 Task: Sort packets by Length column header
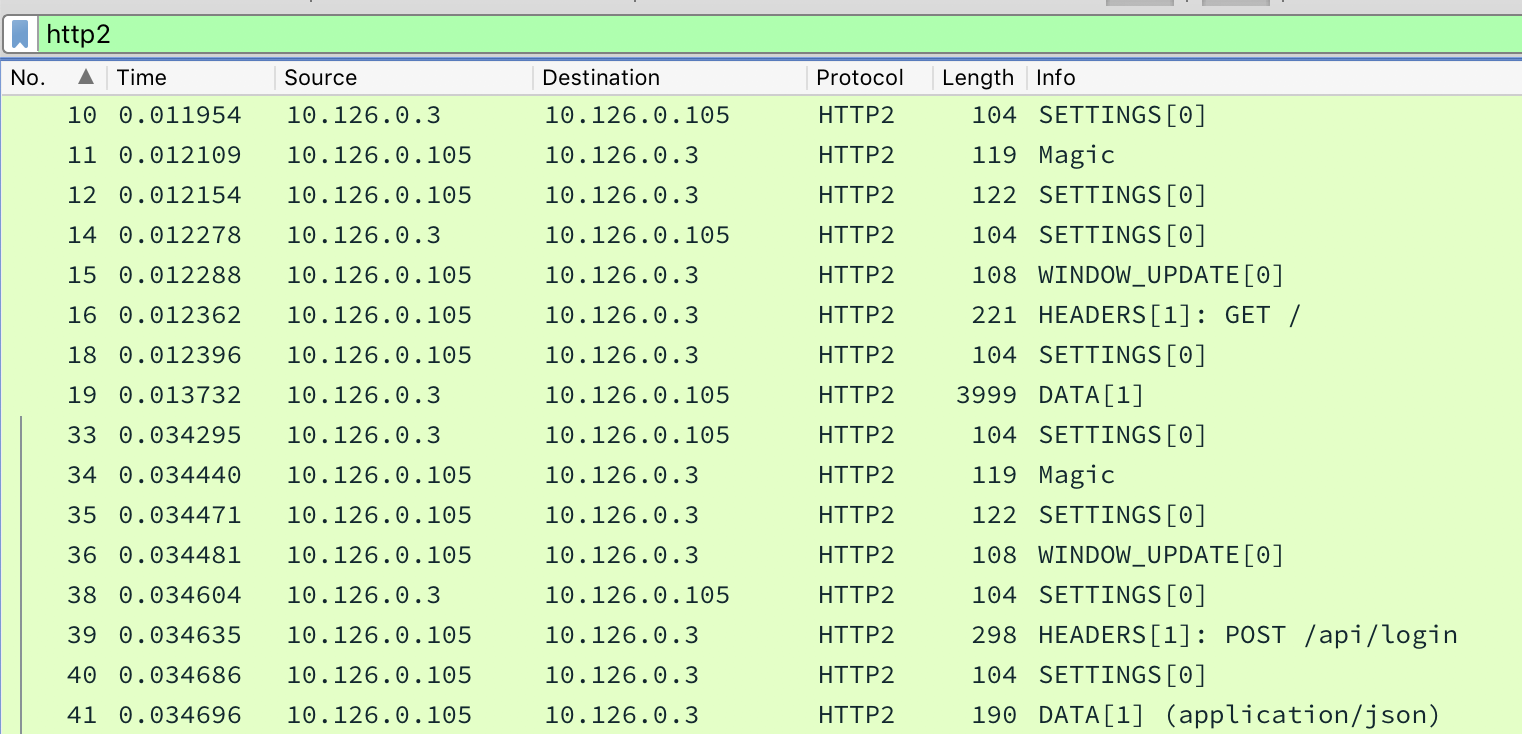click(979, 78)
